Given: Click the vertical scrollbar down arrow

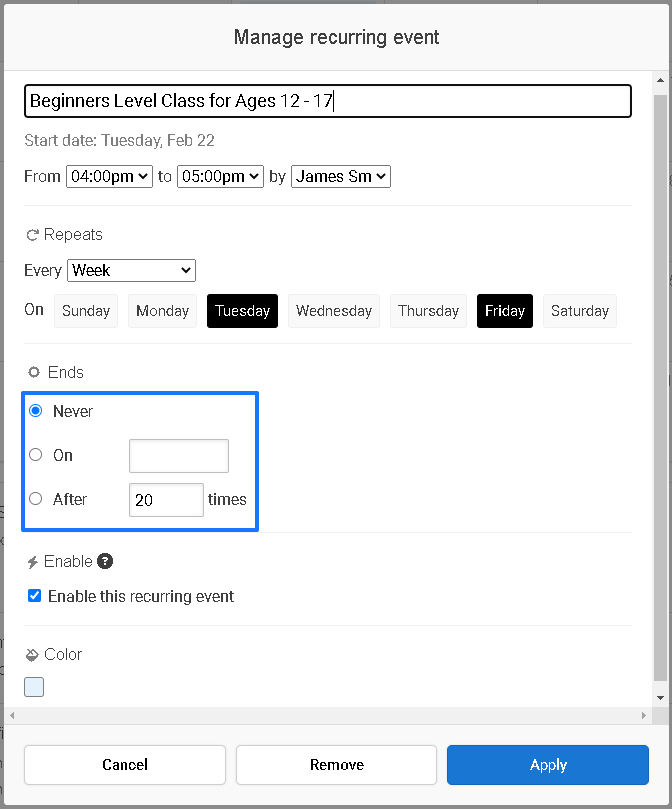Looking at the screenshot, I should (660, 698).
